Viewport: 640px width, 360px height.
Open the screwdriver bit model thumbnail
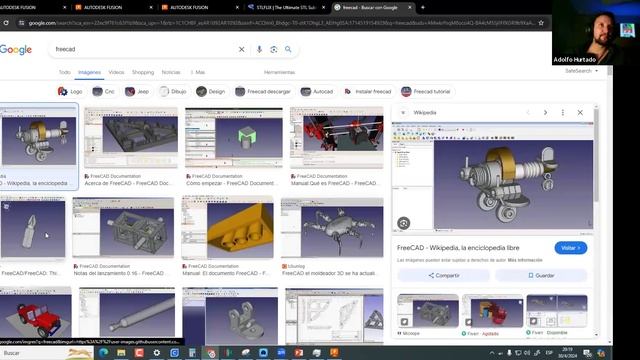(33, 228)
